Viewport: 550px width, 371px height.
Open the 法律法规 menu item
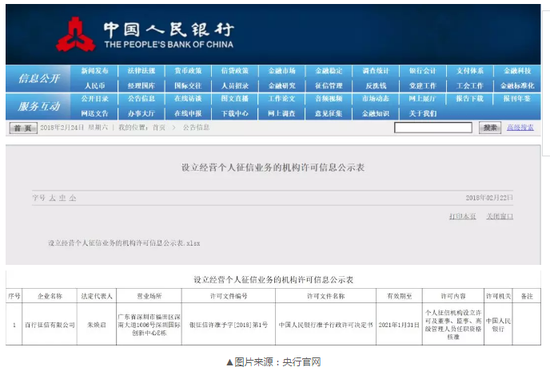[x=141, y=71]
